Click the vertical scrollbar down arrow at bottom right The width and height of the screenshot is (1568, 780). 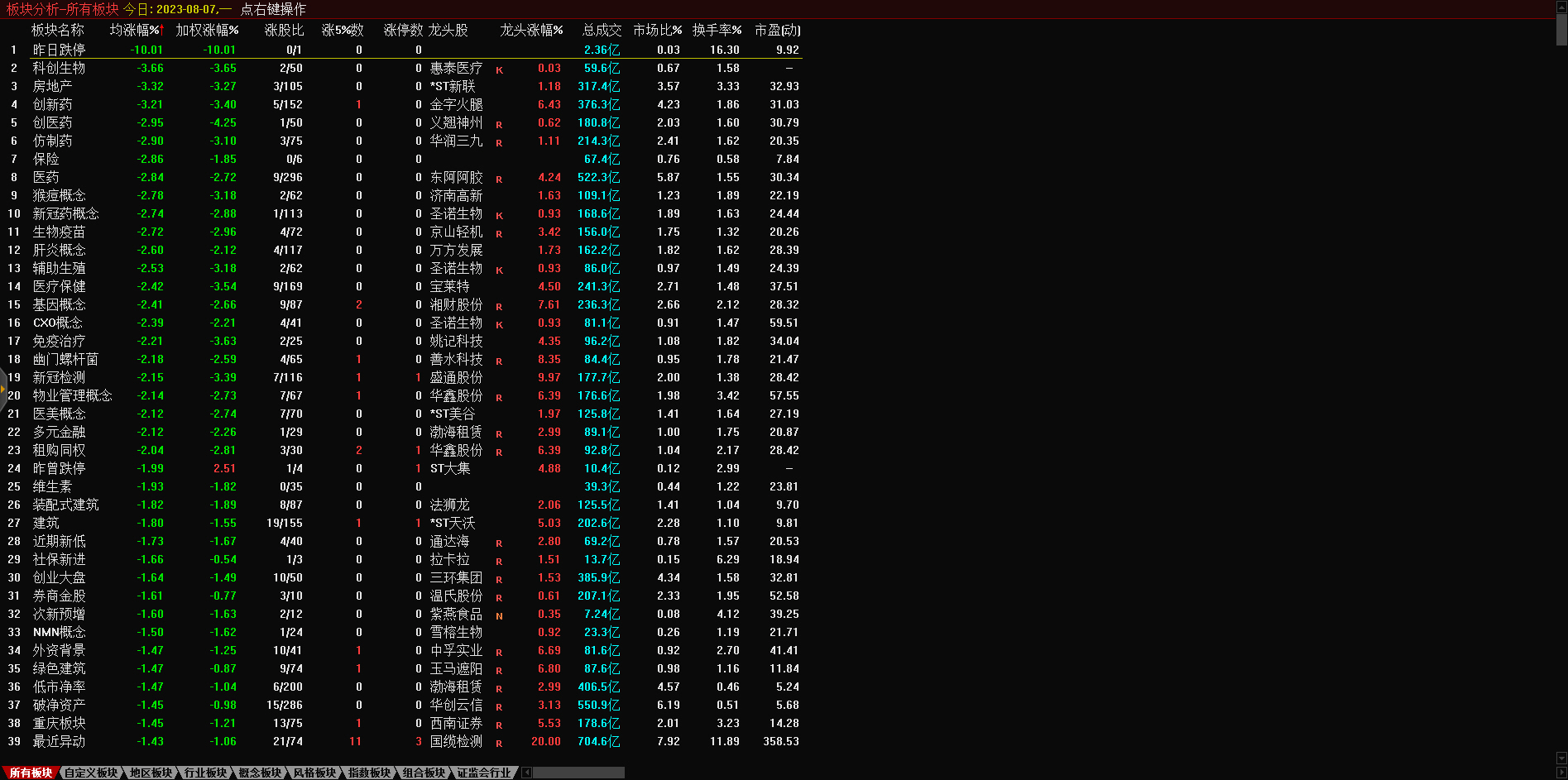tap(1561, 758)
